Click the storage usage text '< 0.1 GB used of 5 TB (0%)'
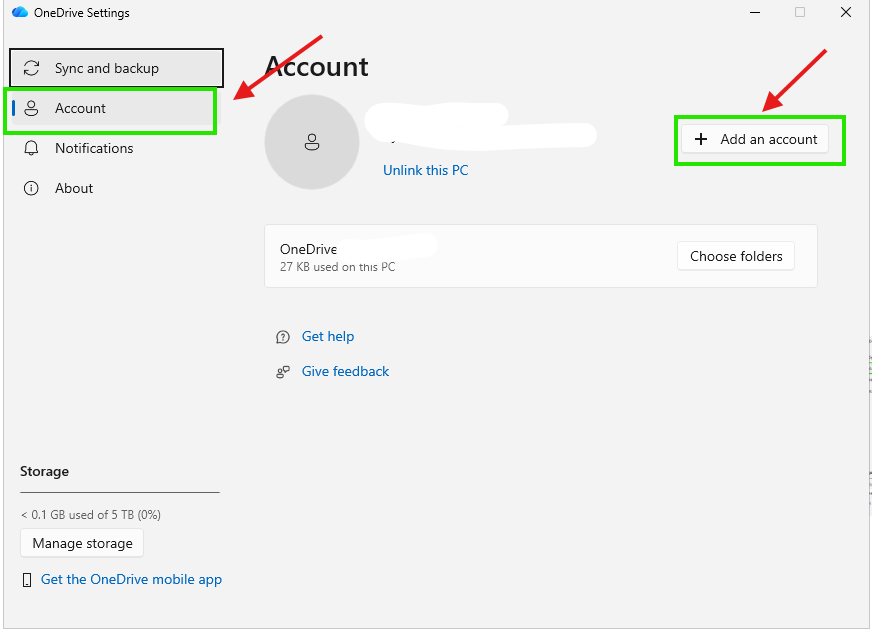 click(91, 515)
